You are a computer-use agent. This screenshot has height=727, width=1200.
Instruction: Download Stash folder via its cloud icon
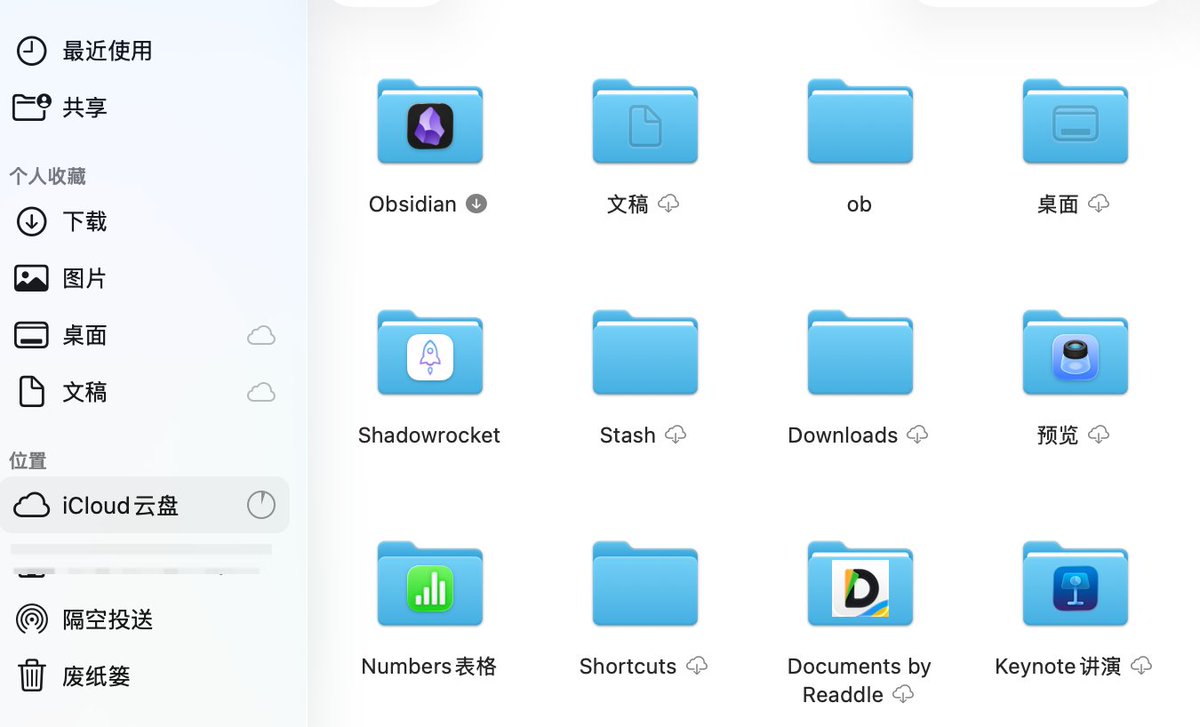click(676, 435)
